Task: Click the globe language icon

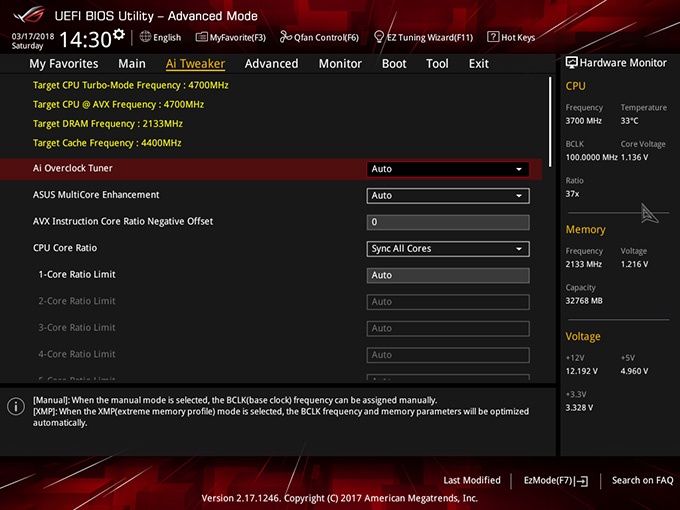Action: coord(145,36)
